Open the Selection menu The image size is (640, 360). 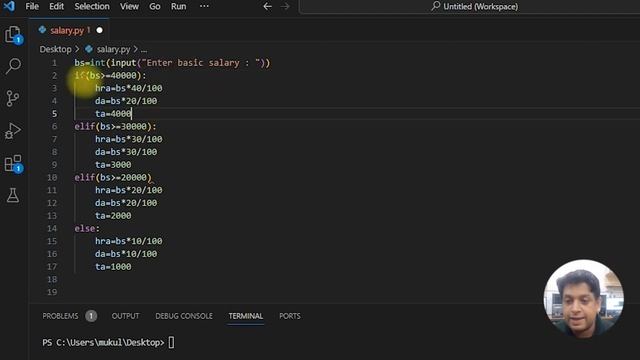coord(92,7)
